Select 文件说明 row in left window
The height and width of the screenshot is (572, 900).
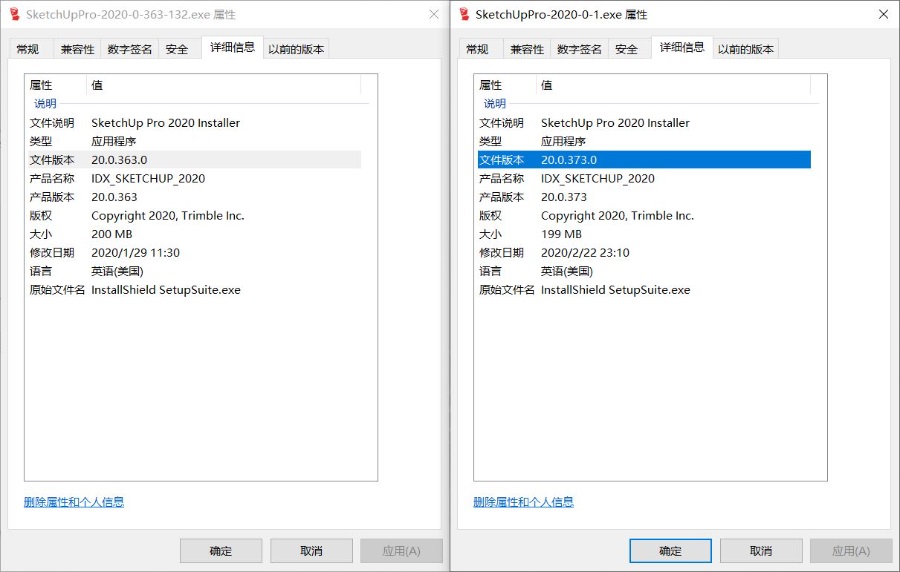pos(195,123)
